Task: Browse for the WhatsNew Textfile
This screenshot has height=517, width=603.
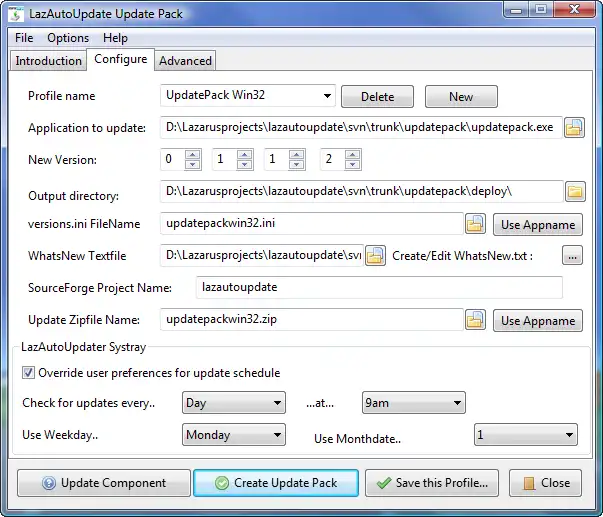Action: pyautogui.click(x=375, y=255)
